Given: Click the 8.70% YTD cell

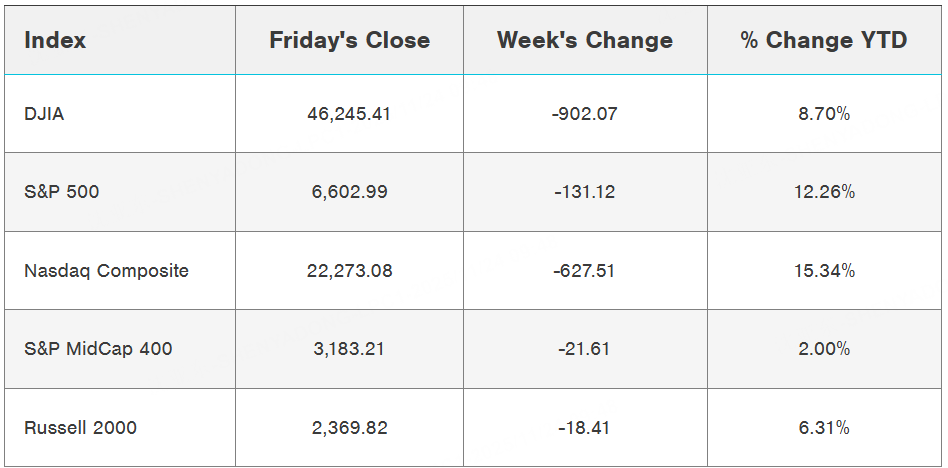Looking at the screenshot, I should point(824,114).
